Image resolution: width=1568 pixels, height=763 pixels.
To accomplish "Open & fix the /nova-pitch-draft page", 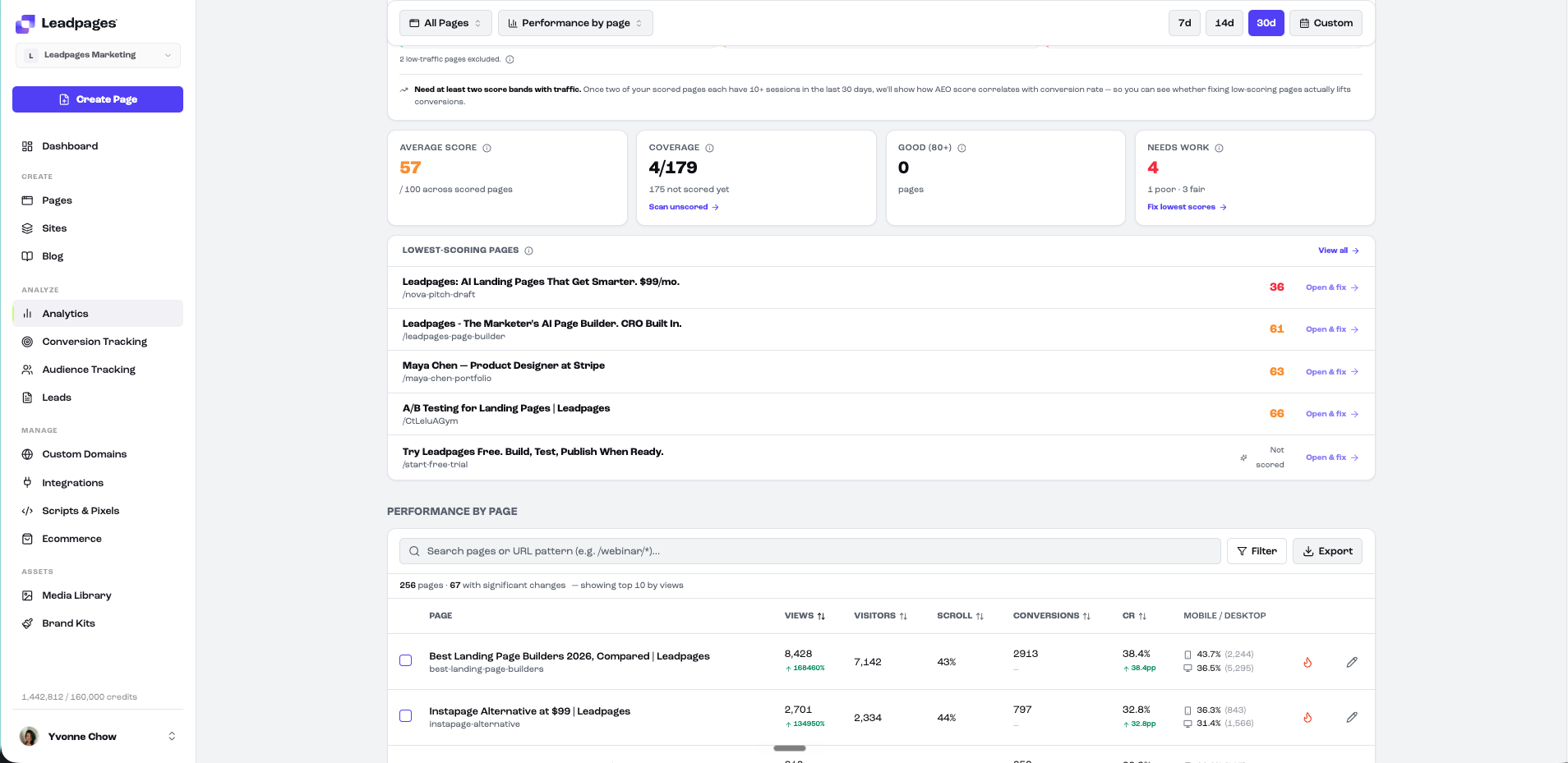I will pos(1332,287).
